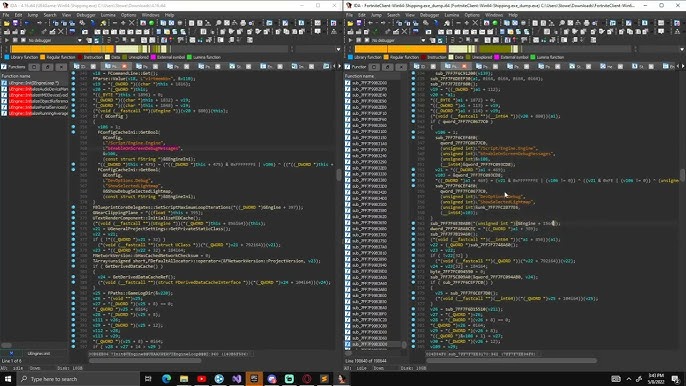686x386 pixels.
Task: Click the back arrow navigation icon in right IDA window
Action: [370, 23]
